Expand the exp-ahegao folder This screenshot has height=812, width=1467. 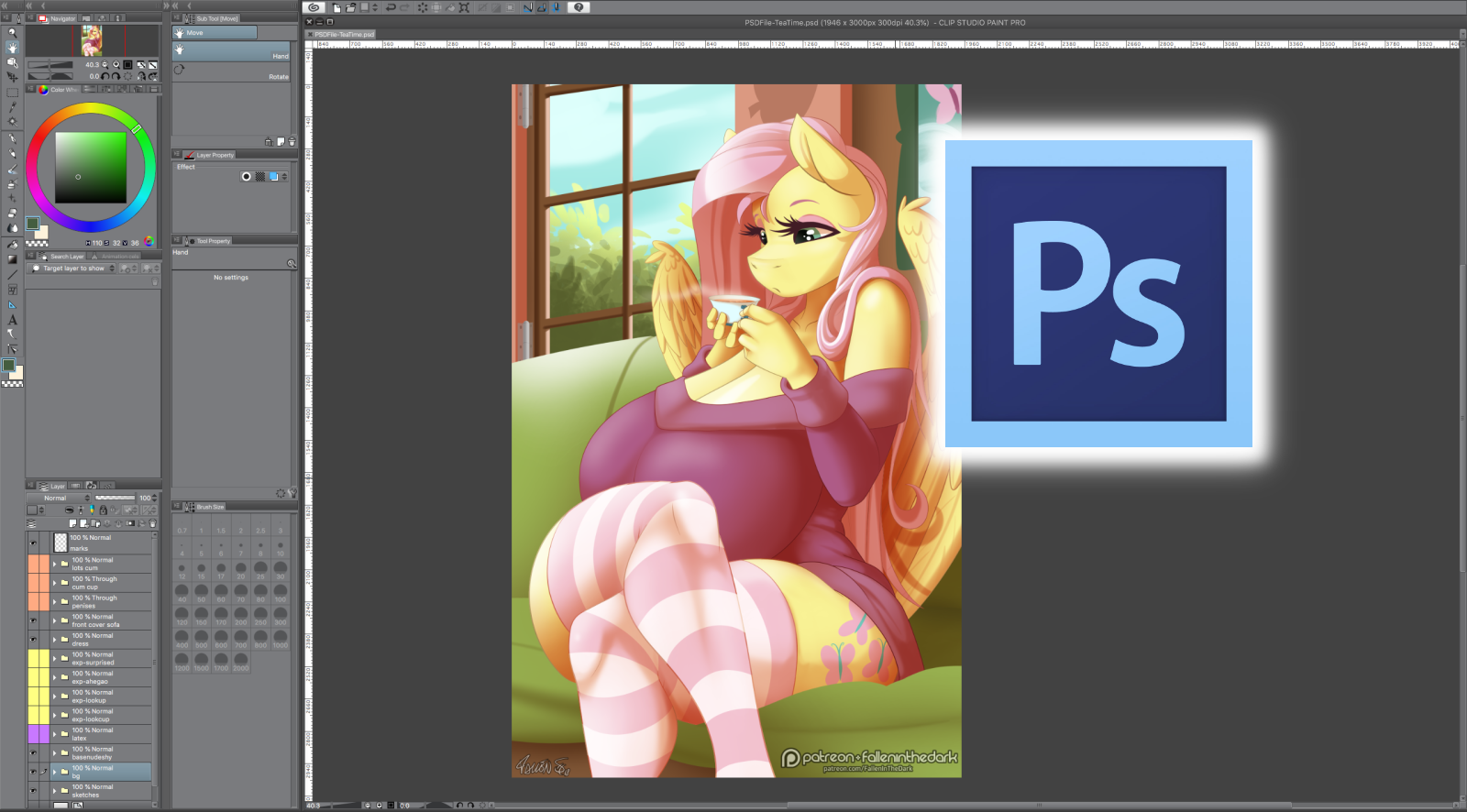[54, 677]
